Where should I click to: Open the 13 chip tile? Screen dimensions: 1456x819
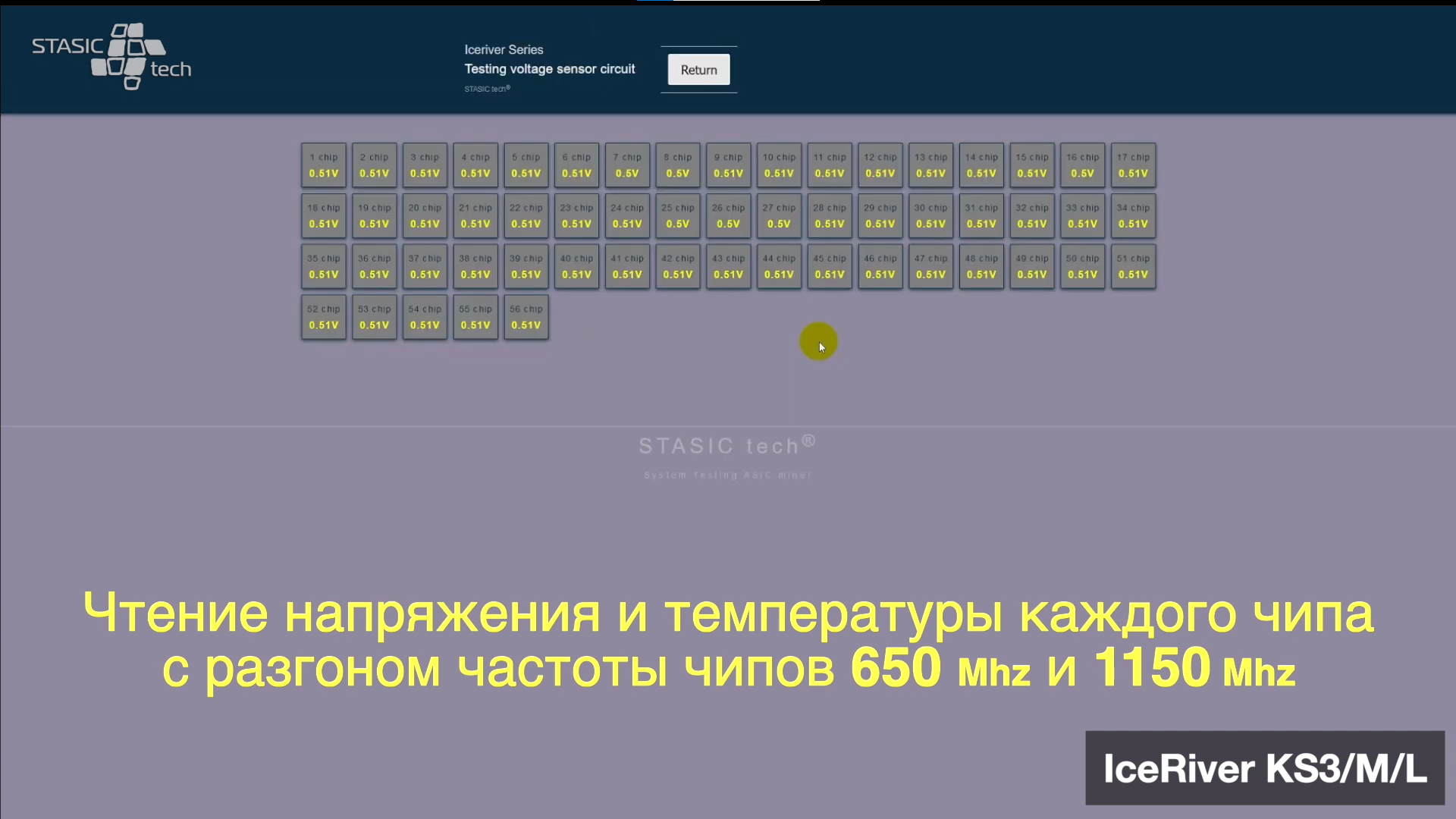(x=931, y=165)
